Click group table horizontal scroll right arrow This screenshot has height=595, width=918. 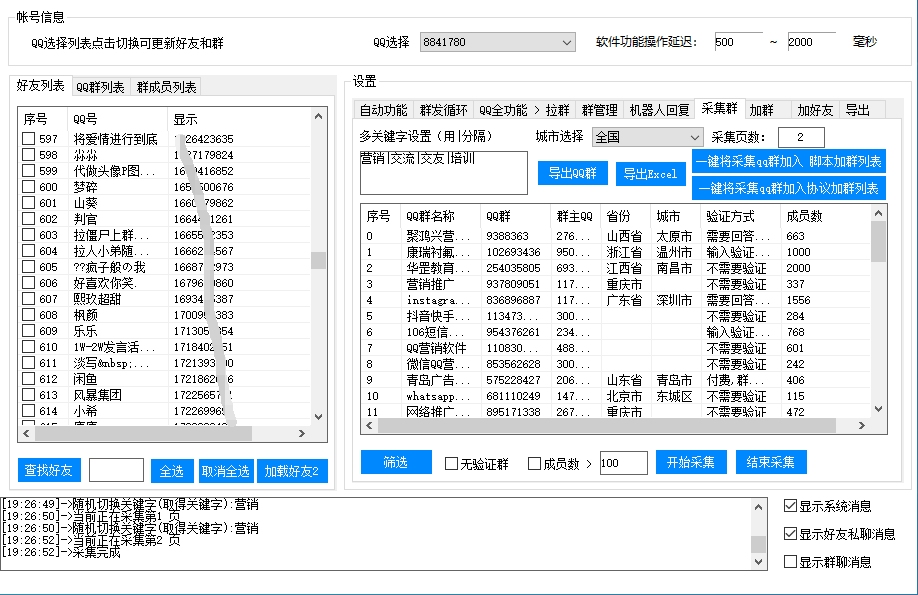[x=861, y=426]
